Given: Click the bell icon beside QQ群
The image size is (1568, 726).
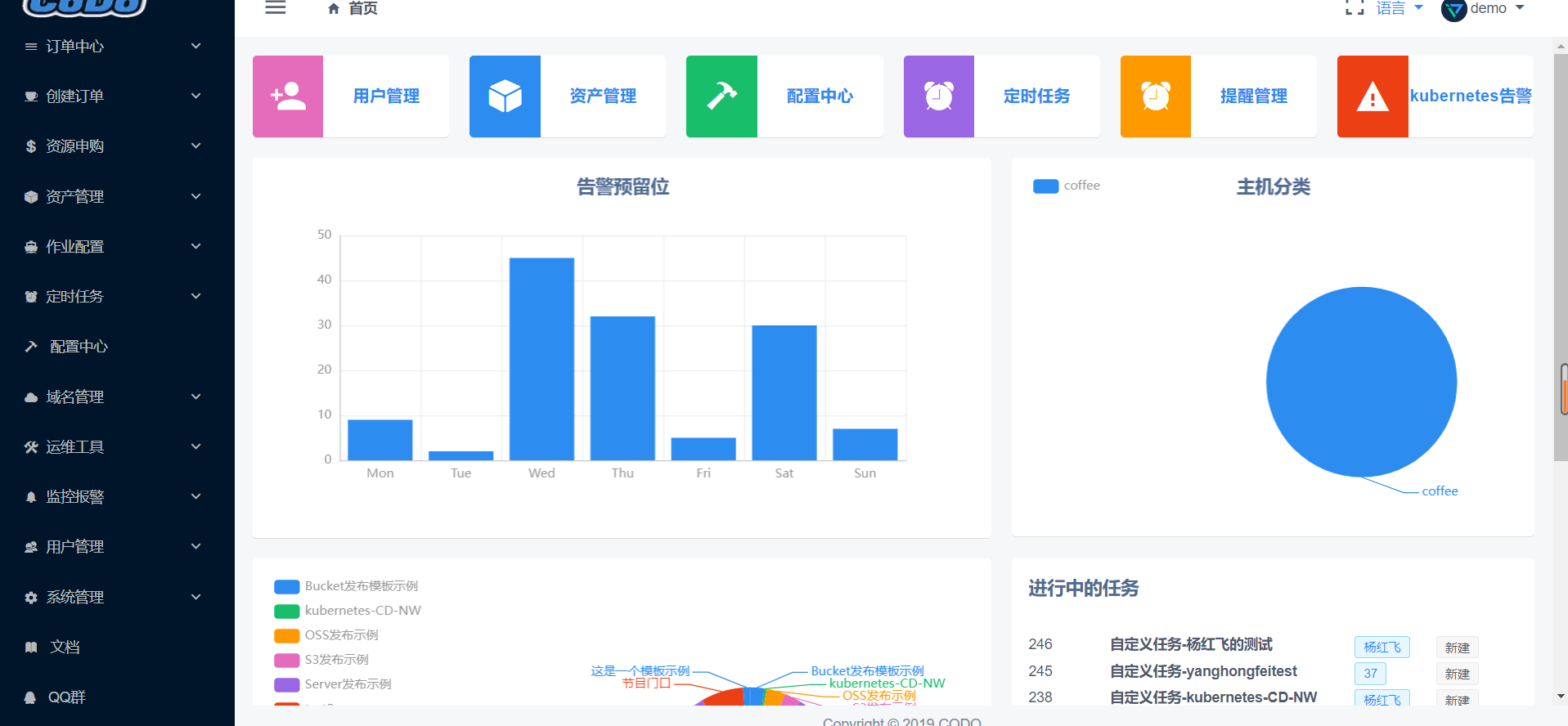Looking at the screenshot, I should (x=31, y=697).
